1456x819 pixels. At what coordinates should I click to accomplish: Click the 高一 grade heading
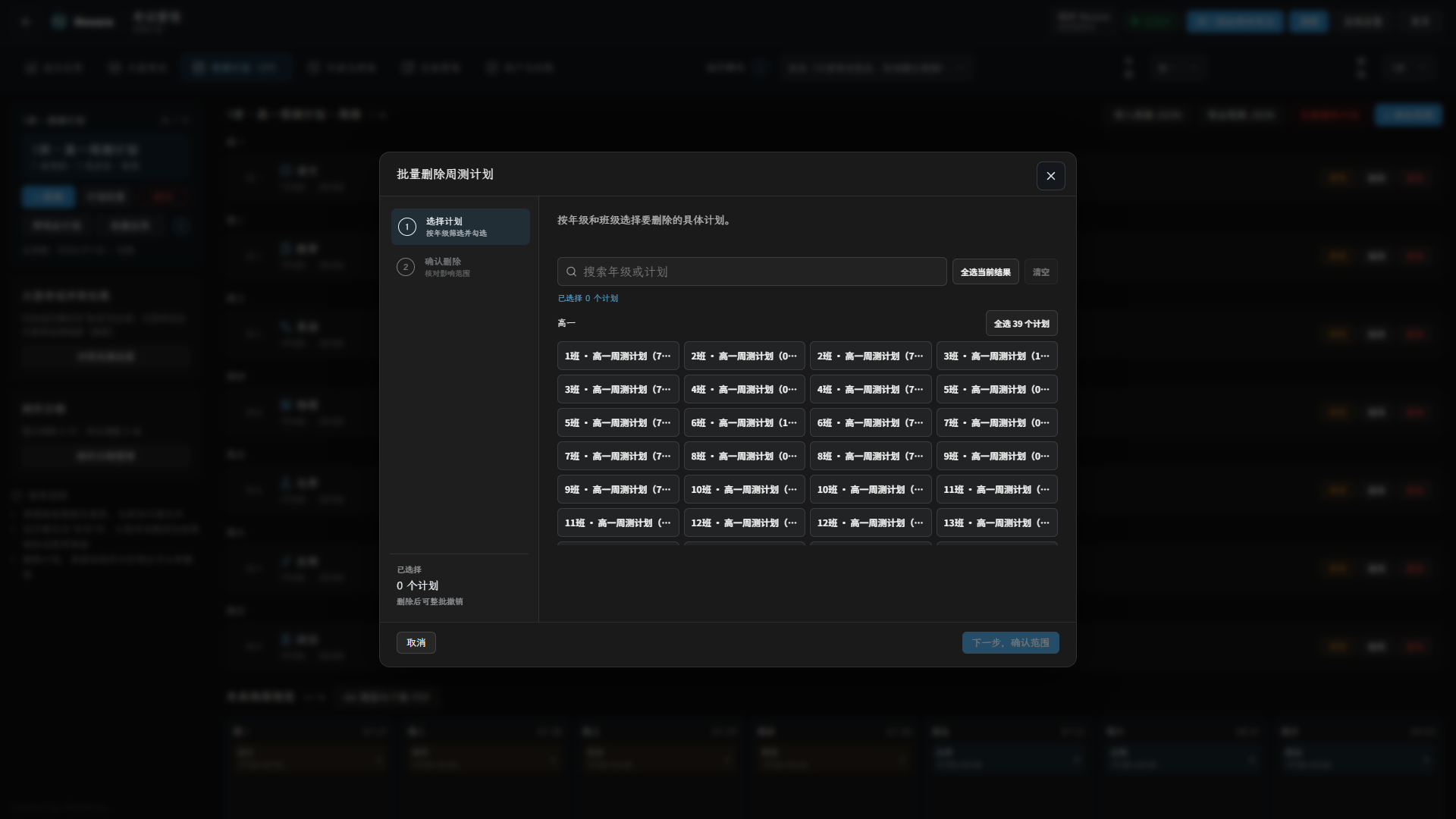(566, 323)
